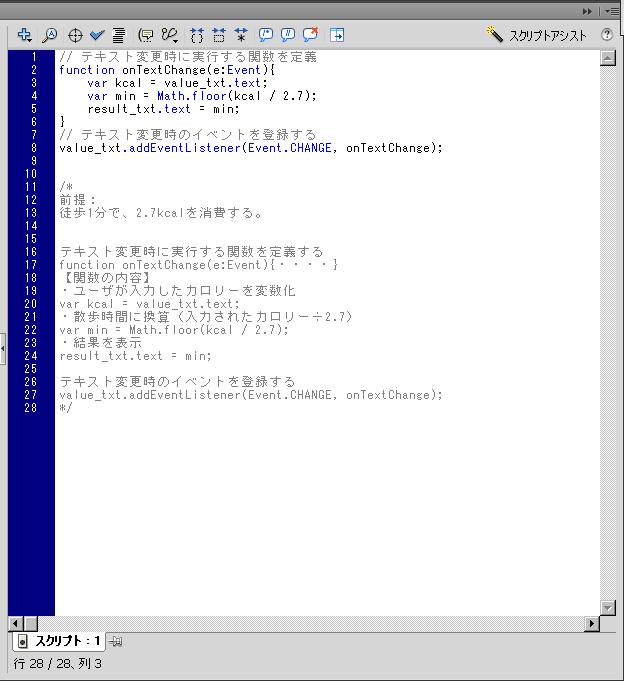Screen dimensions: 624x681
Task: Remove comment using the toolbar icon
Action: 310,34
